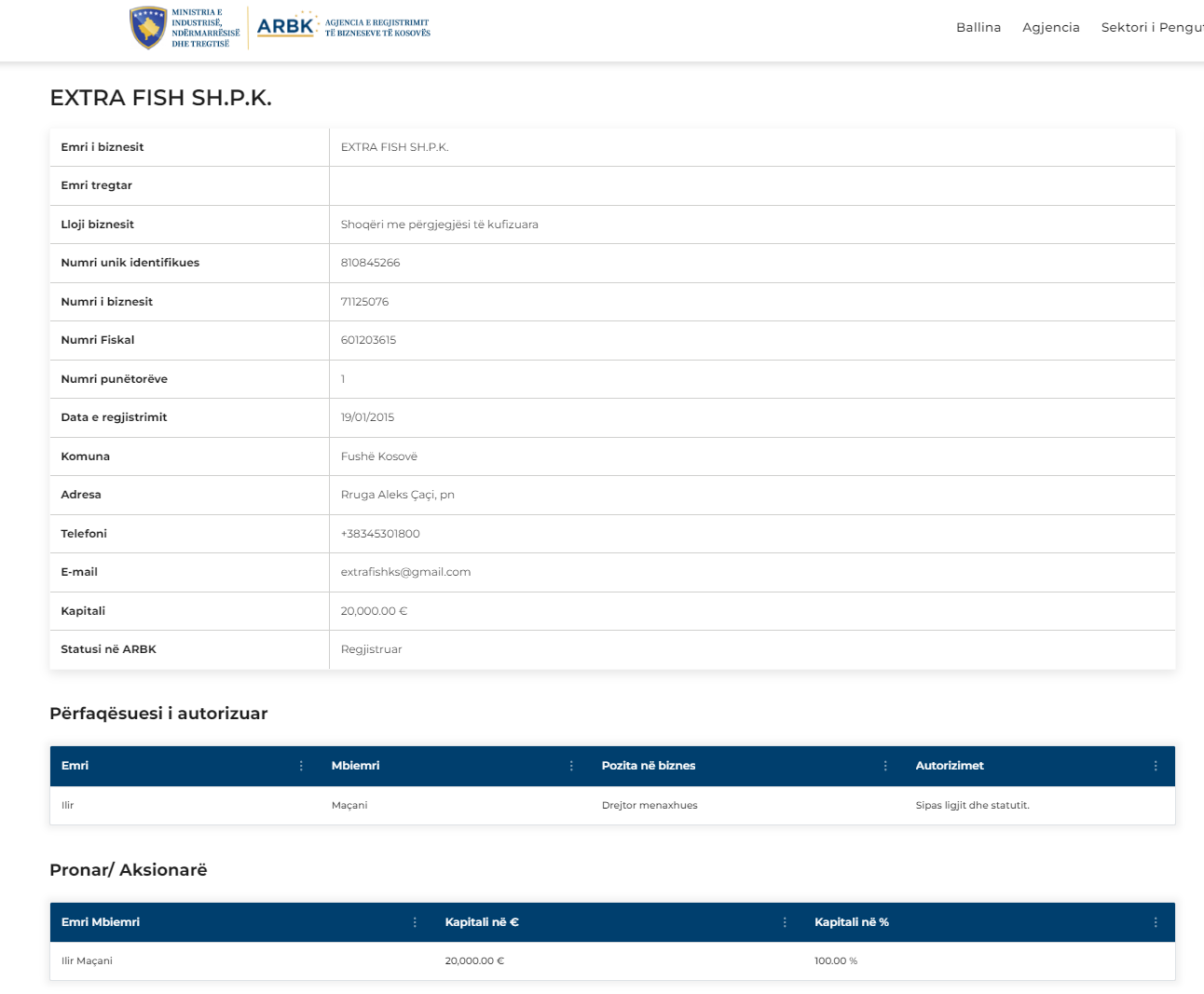Click the Numri punëtorëve label
This screenshot has height=994, width=1204.
[115, 379]
